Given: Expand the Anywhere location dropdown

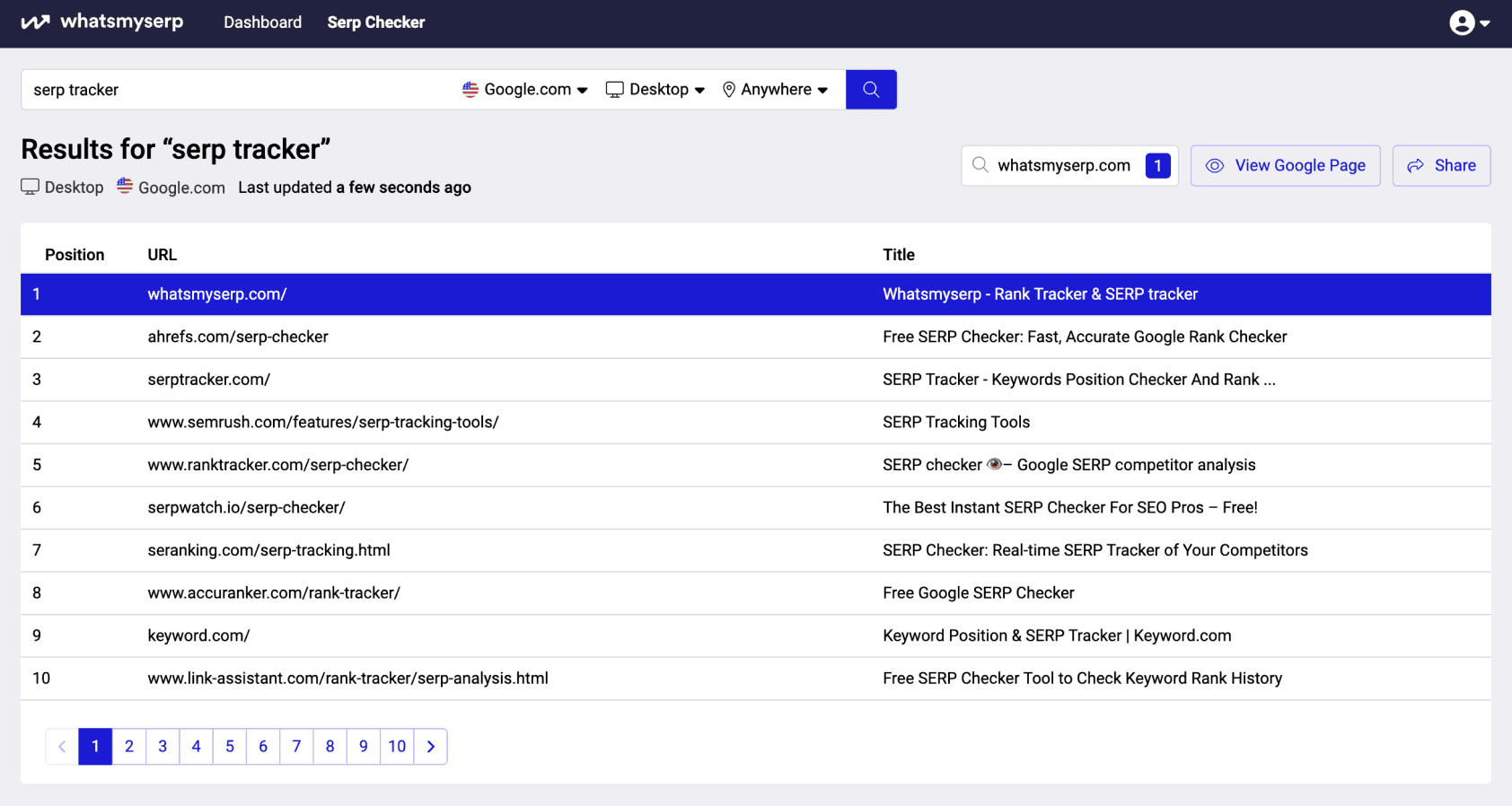Looking at the screenshot, I should point(776,90).
